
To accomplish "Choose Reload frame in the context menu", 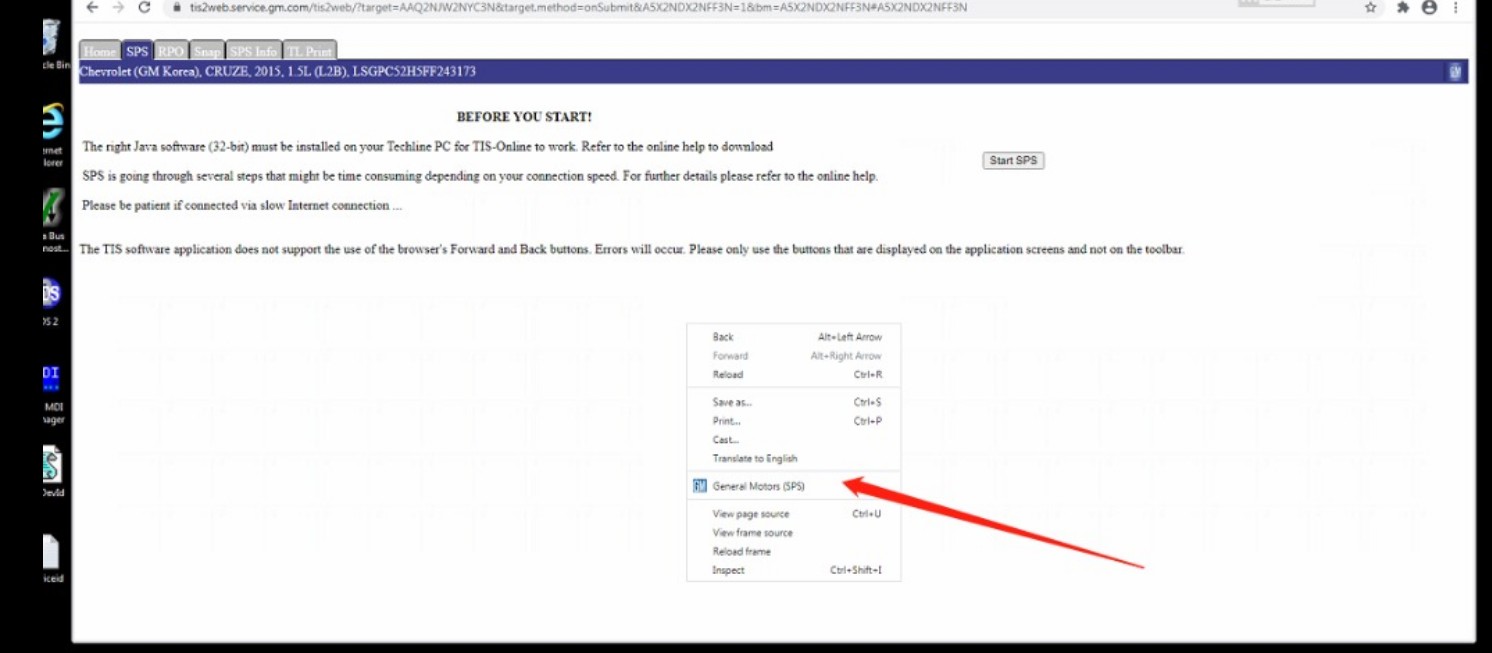I will coord(794,552).
